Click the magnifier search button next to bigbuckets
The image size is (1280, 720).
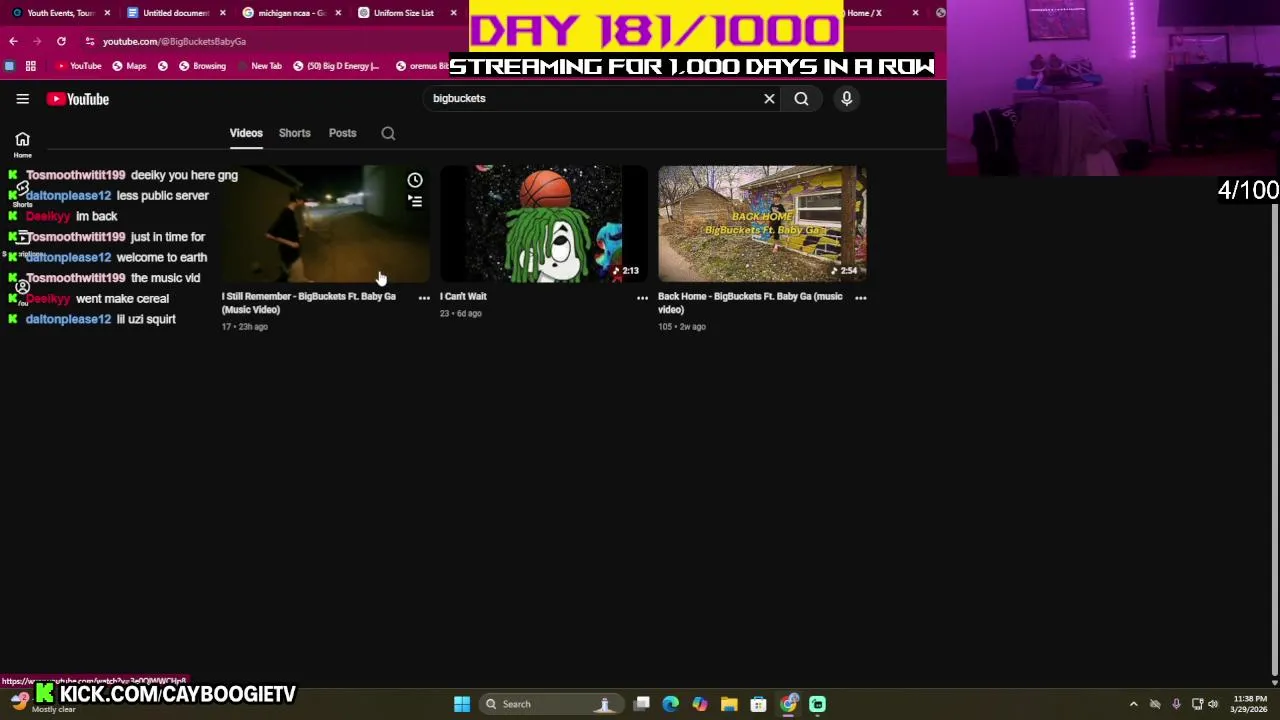801,99
